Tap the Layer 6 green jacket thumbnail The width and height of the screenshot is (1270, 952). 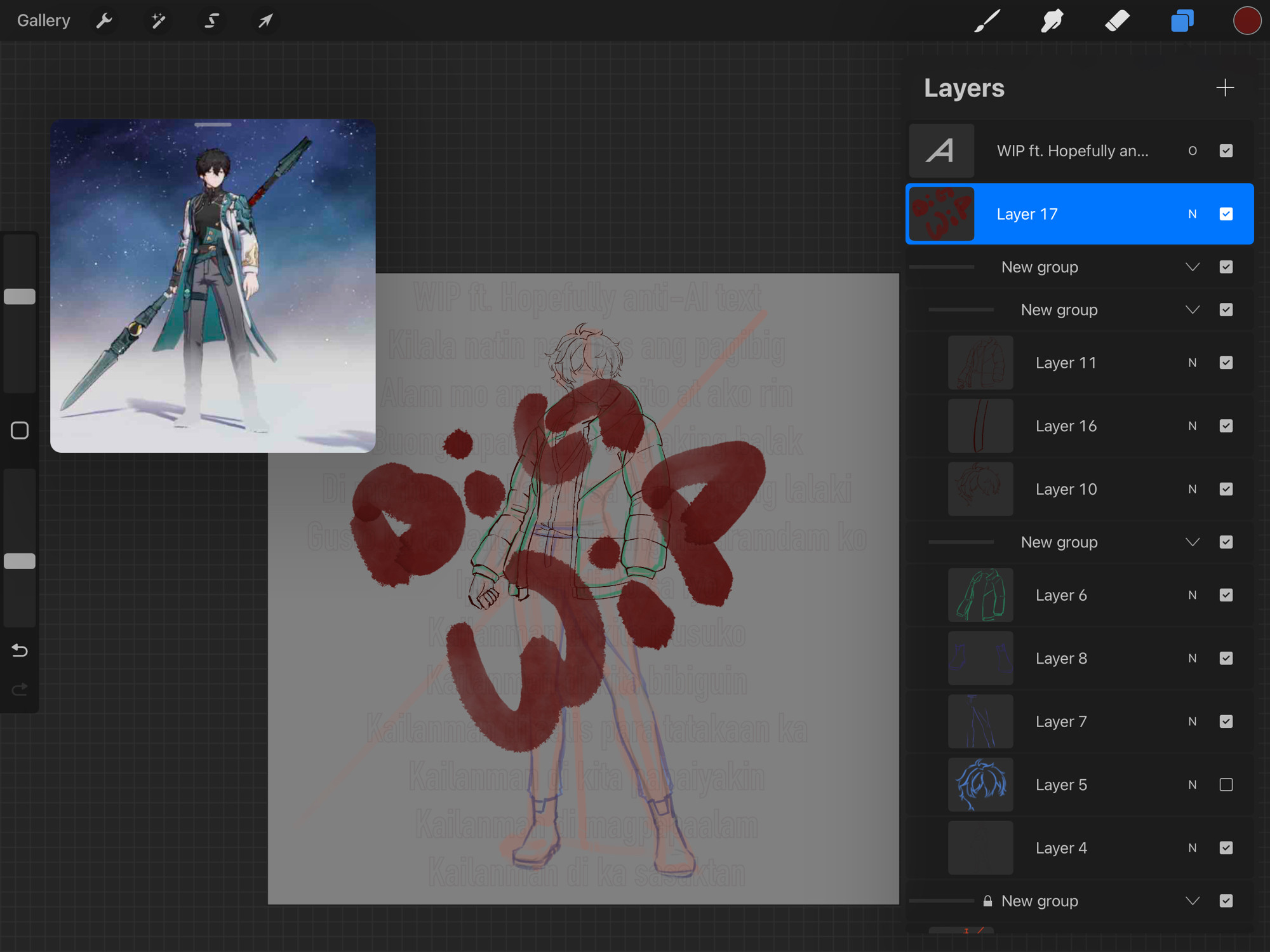[x=980, y=595]
